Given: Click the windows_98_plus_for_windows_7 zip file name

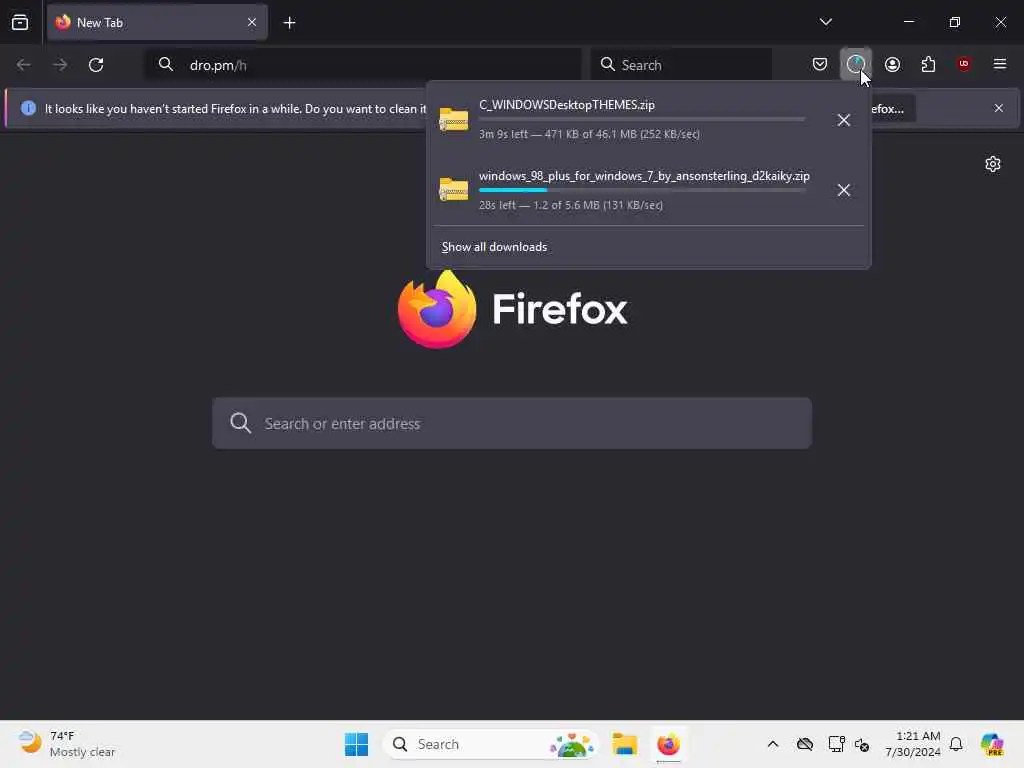Looking at the screenshot, I should click(x=644, y=176).
